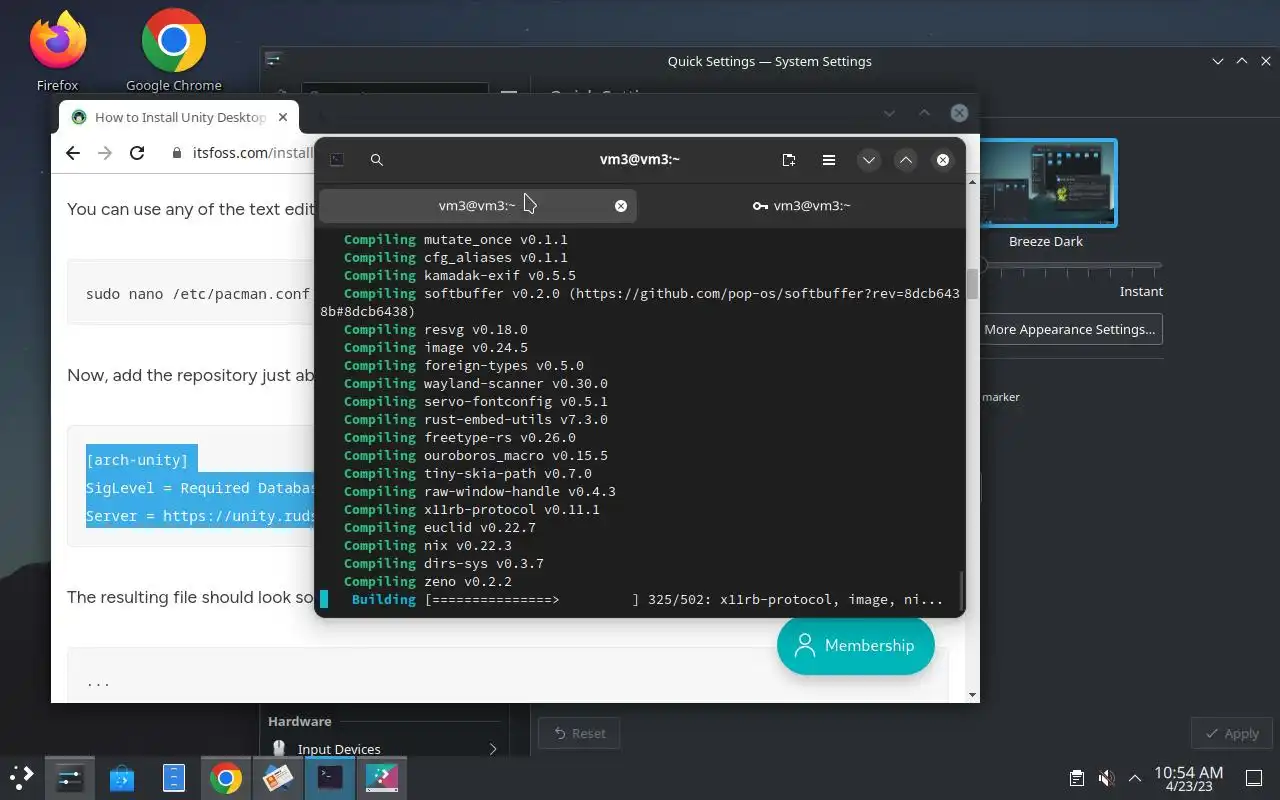Open the terminal search icon
This screenshot has width=1280, height=800.
tap(377, 160)
